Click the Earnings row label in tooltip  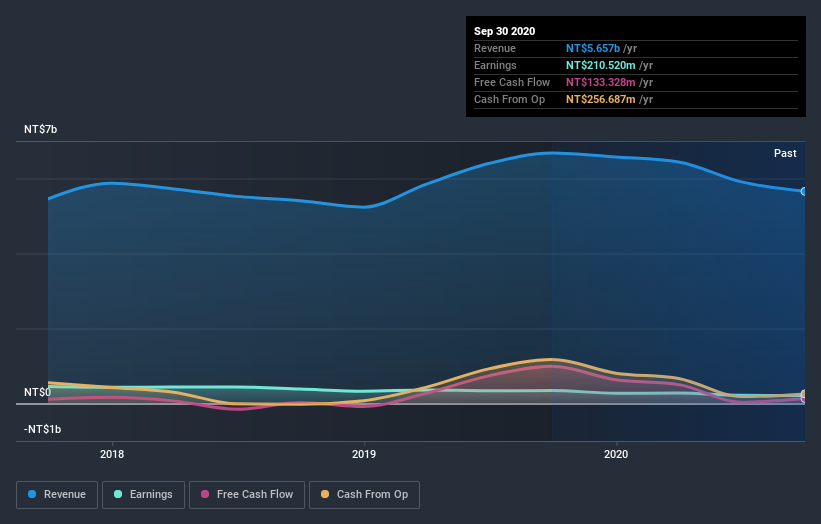click(x=495, y=65)
